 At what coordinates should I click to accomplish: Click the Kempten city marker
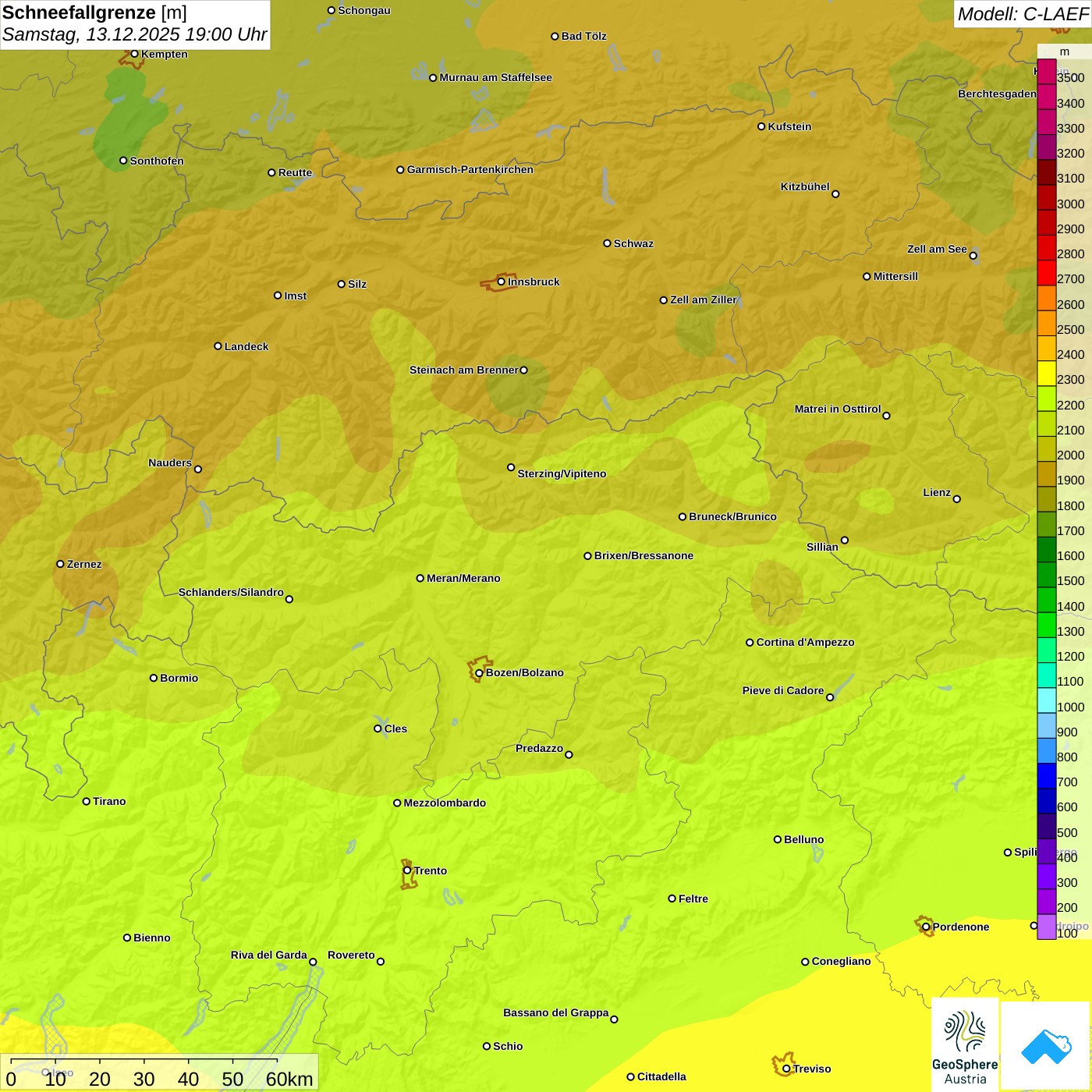[x=134, y=54]
